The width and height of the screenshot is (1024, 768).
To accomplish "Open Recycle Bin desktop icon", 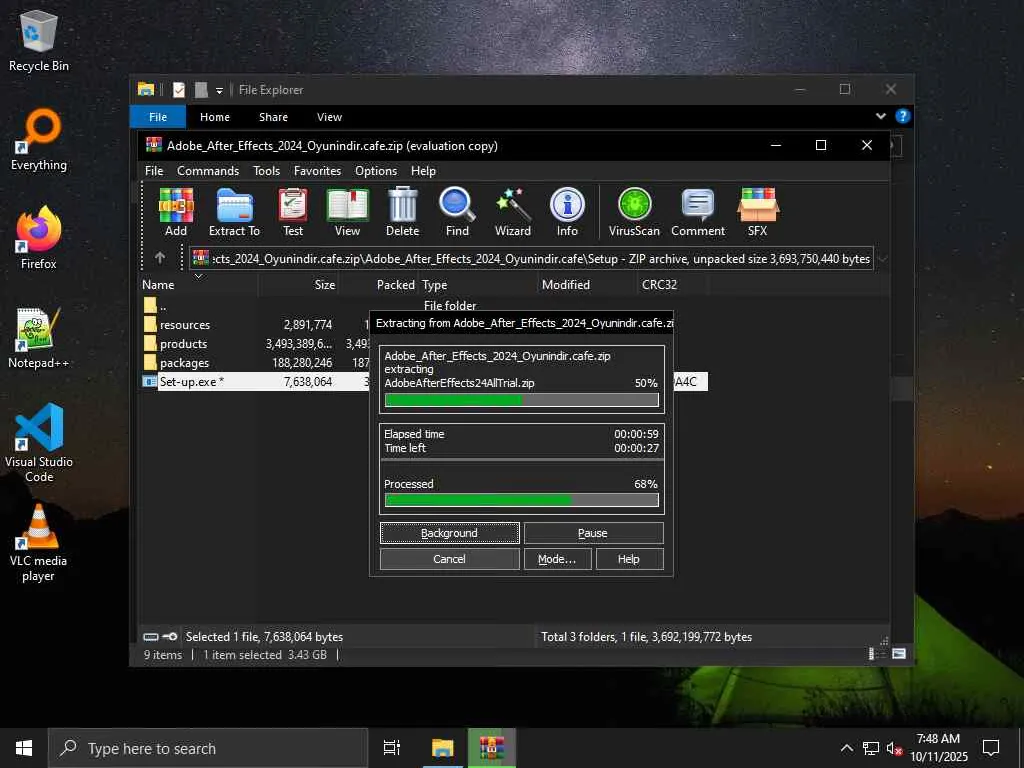I will point(39,40).
